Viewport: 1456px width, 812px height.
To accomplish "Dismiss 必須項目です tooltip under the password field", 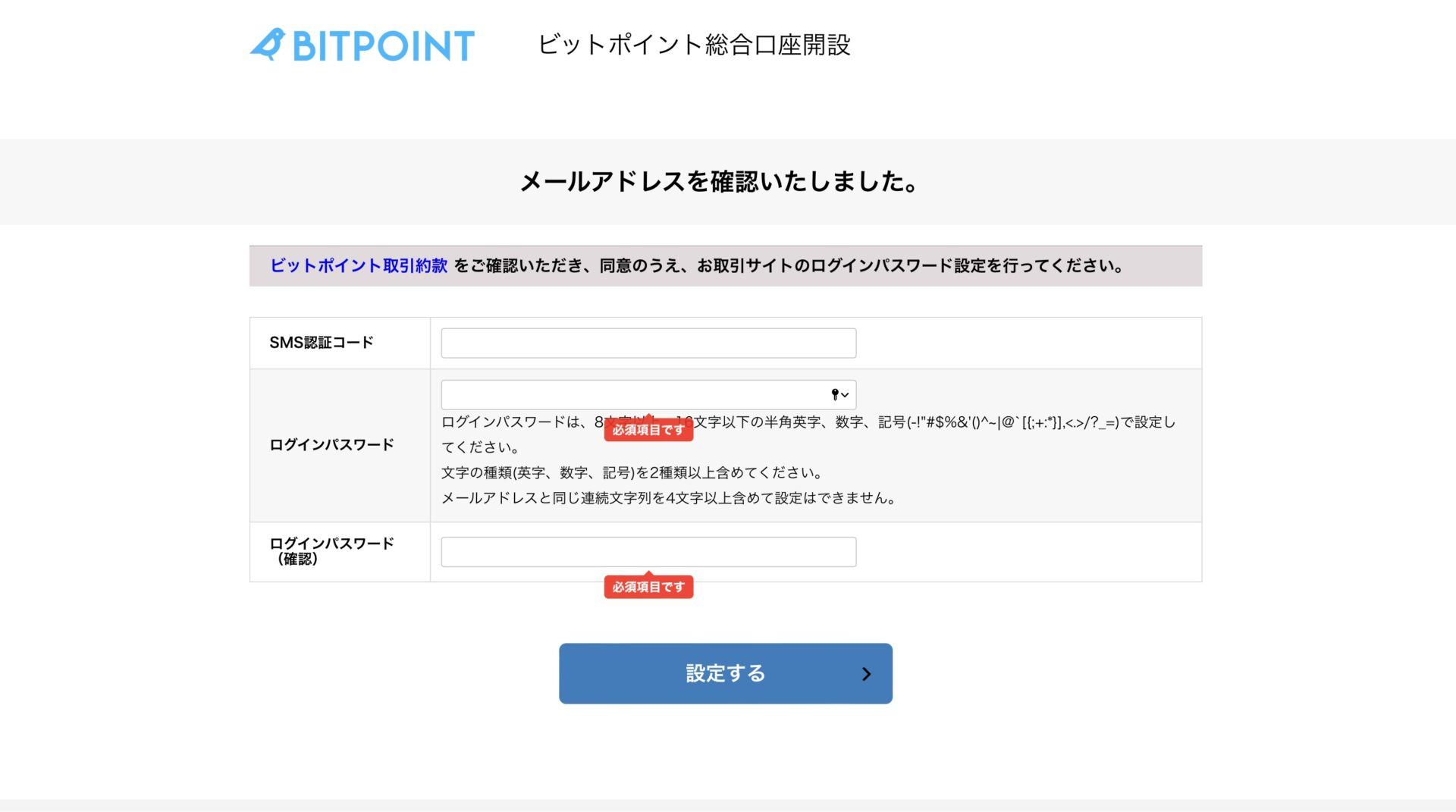I will [x=648, y=430].
